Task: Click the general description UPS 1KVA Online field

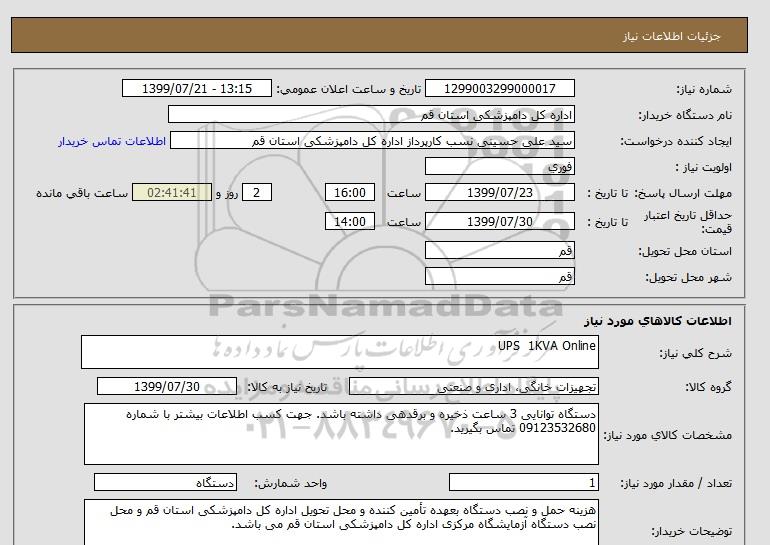Action: pyautogui.click(x=340, y=352)
